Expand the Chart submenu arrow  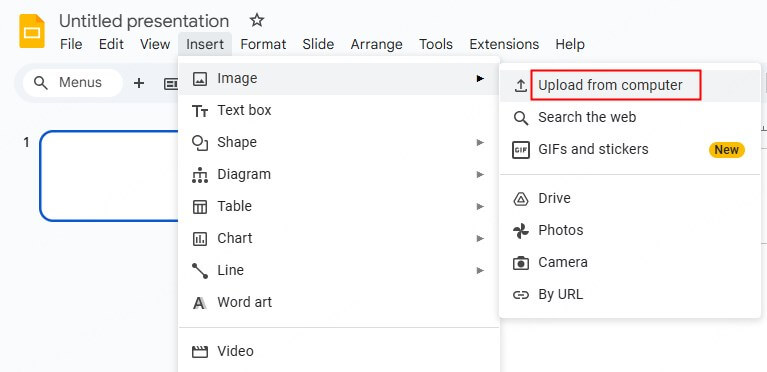point(480,238)
